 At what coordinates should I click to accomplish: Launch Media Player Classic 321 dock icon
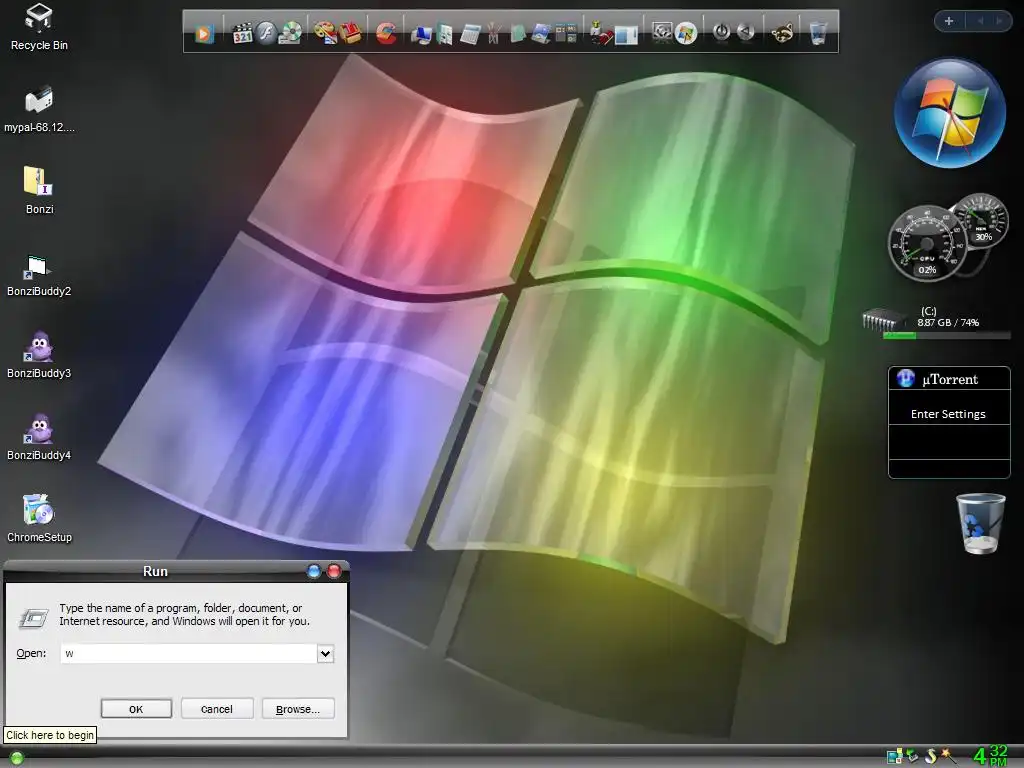coord(242,33)
